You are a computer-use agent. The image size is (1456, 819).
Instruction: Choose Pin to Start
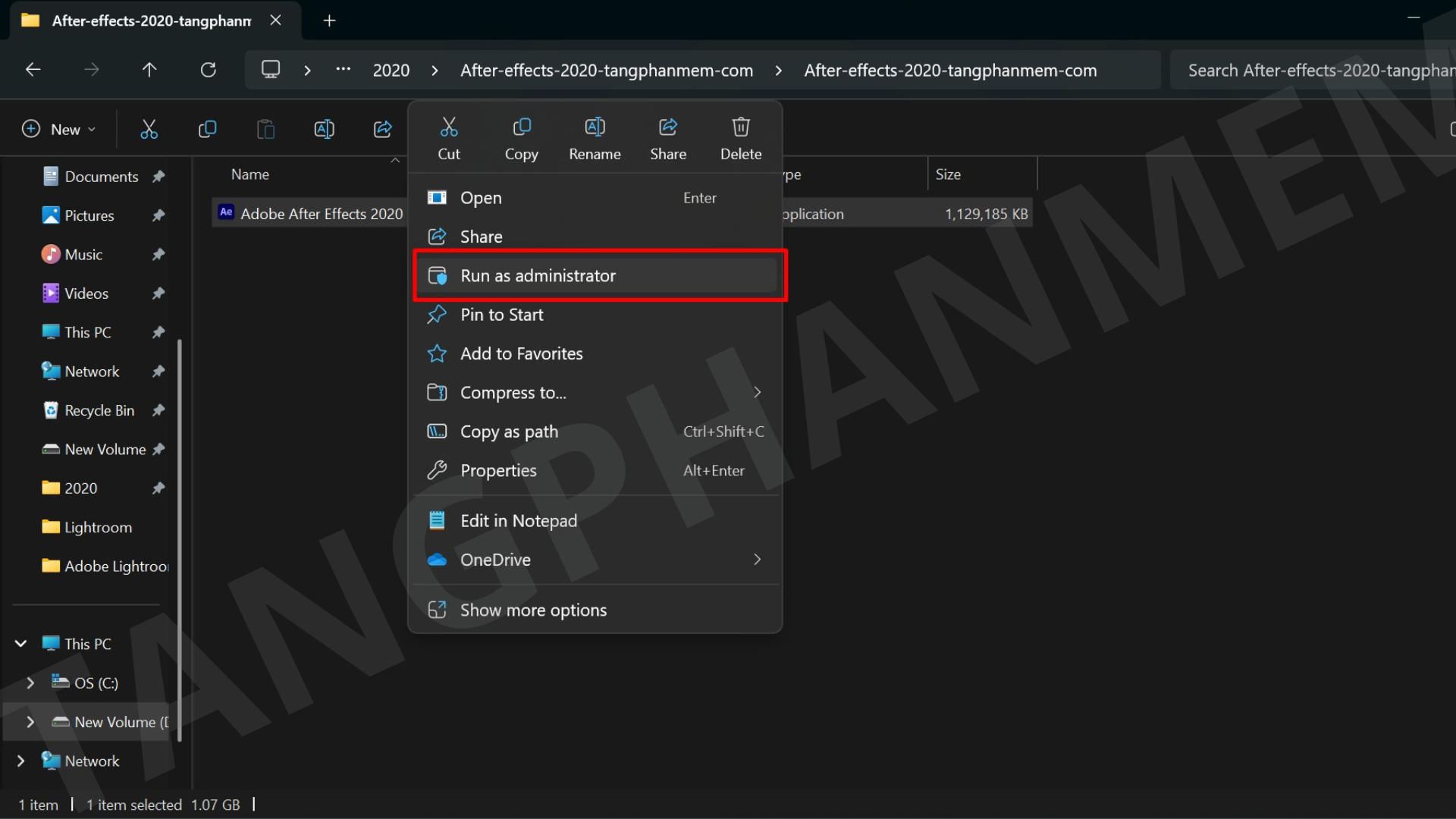pyautogui.click(x=595, y=315)
